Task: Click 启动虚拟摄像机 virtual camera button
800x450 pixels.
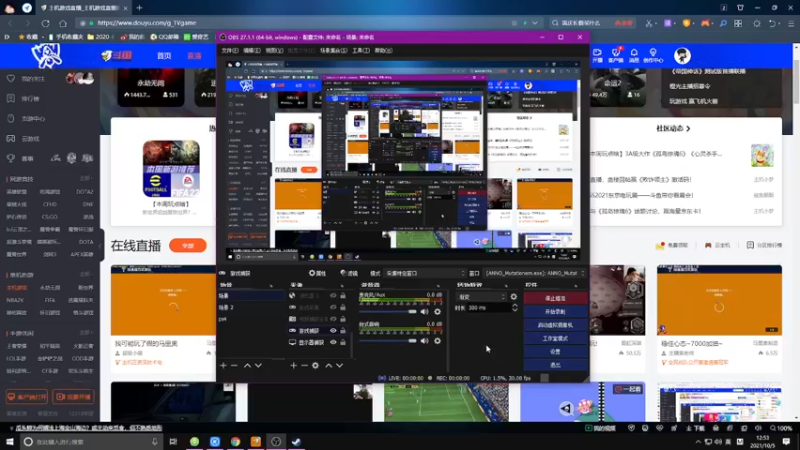Action: pyautogui.click(x=555, y=324)
